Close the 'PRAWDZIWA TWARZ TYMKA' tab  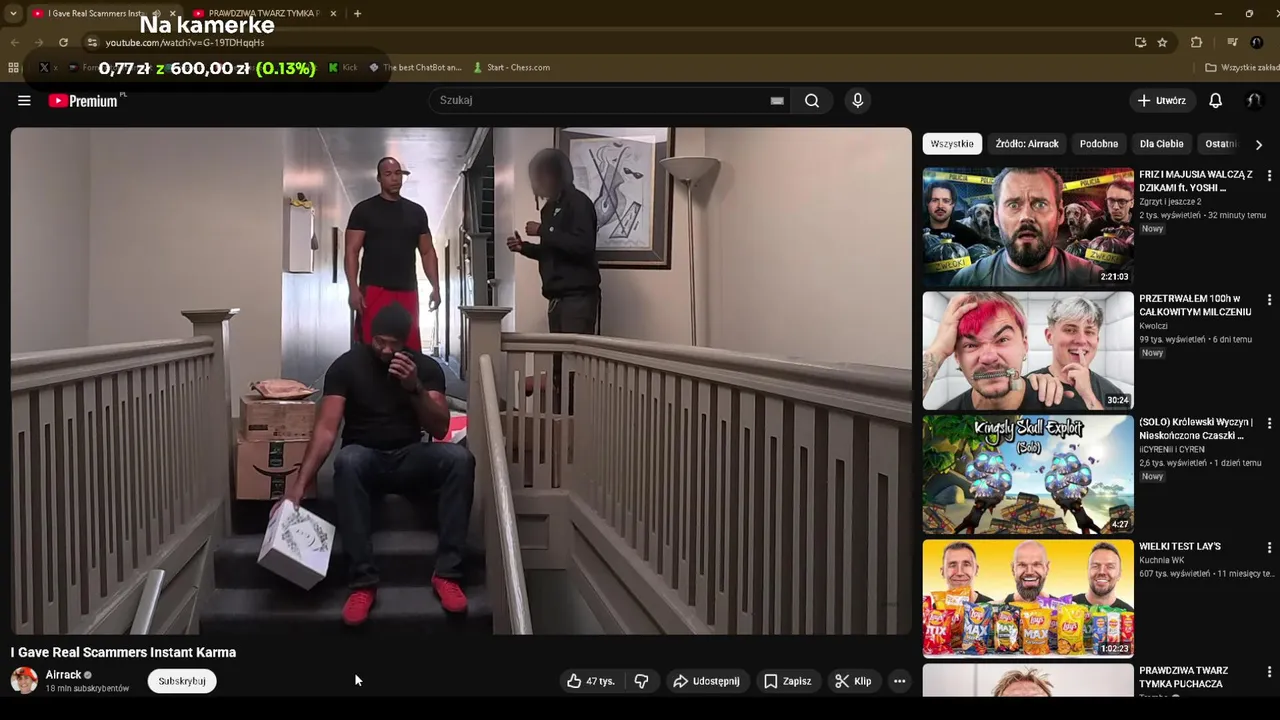point(333,13)
